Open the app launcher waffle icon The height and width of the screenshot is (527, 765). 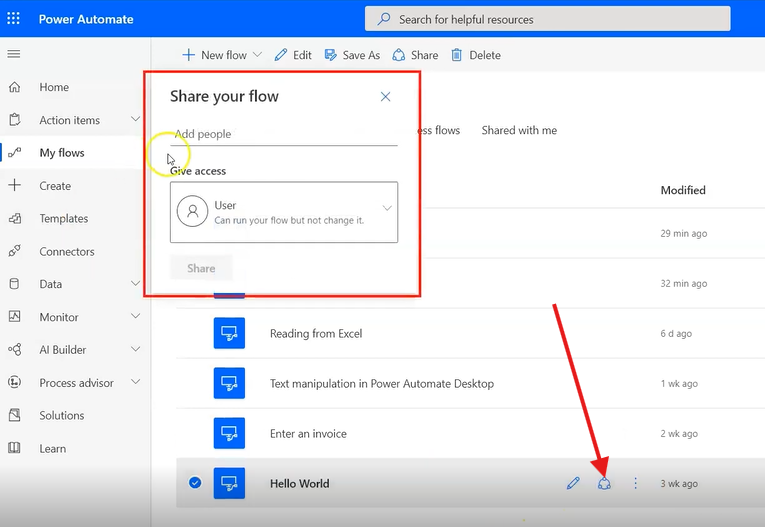click(x=14, y=19)
